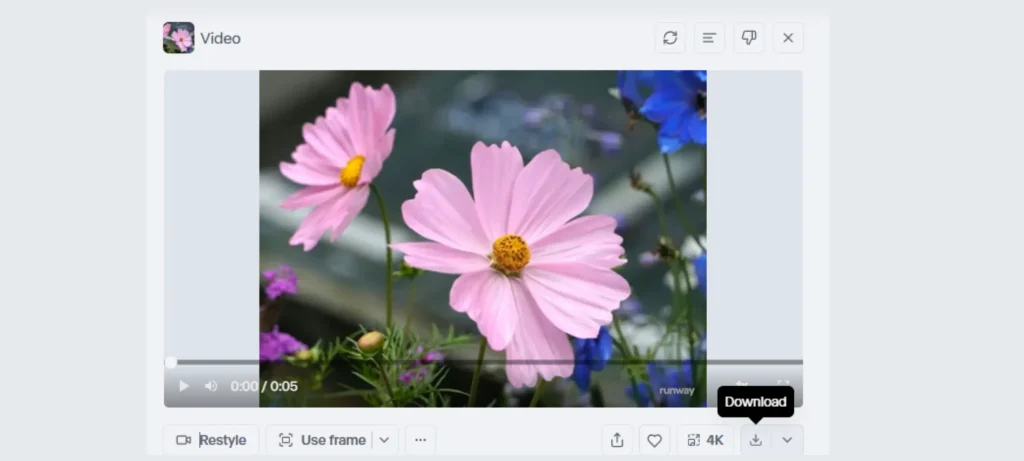Give the video a thumbs down
The height and width of the screenshot is (461, 1024).
coord(748,38)
